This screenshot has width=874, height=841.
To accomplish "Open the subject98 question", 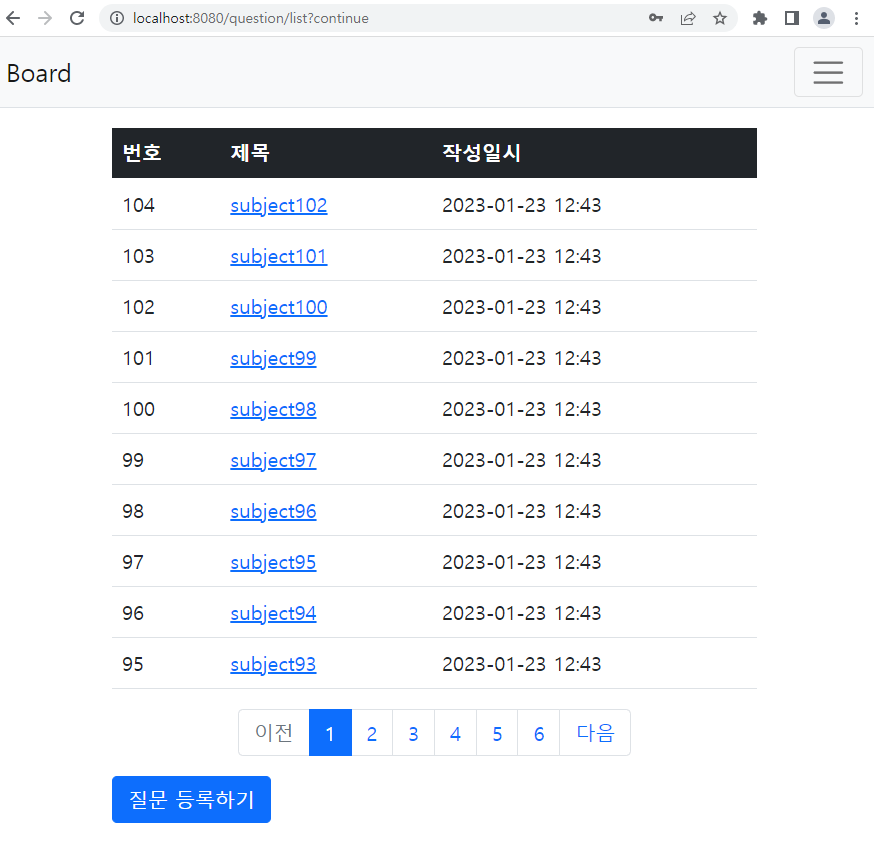I will tap(273, 409).
